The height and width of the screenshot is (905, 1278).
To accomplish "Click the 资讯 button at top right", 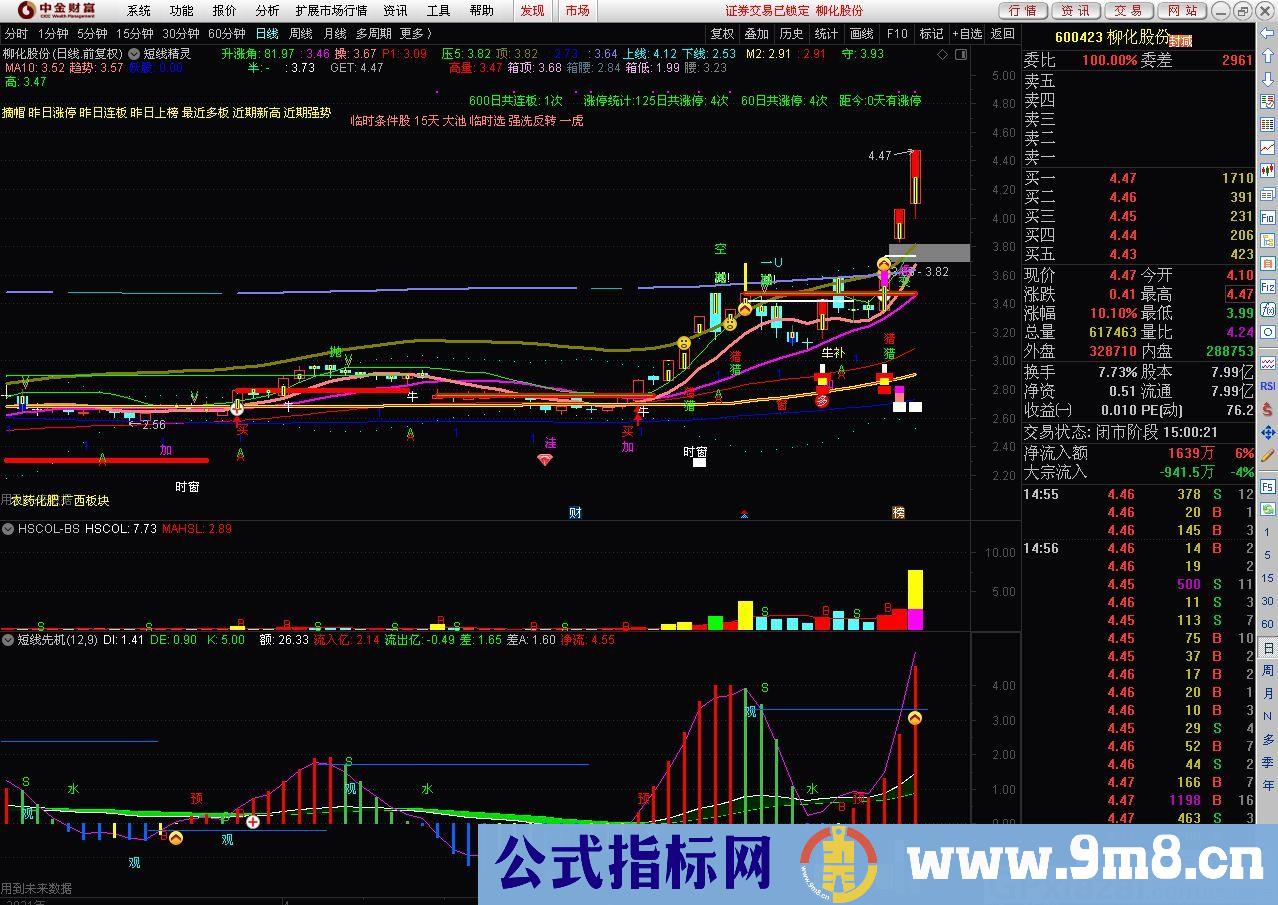I will pyautogui.click(x=1076, y=10).
